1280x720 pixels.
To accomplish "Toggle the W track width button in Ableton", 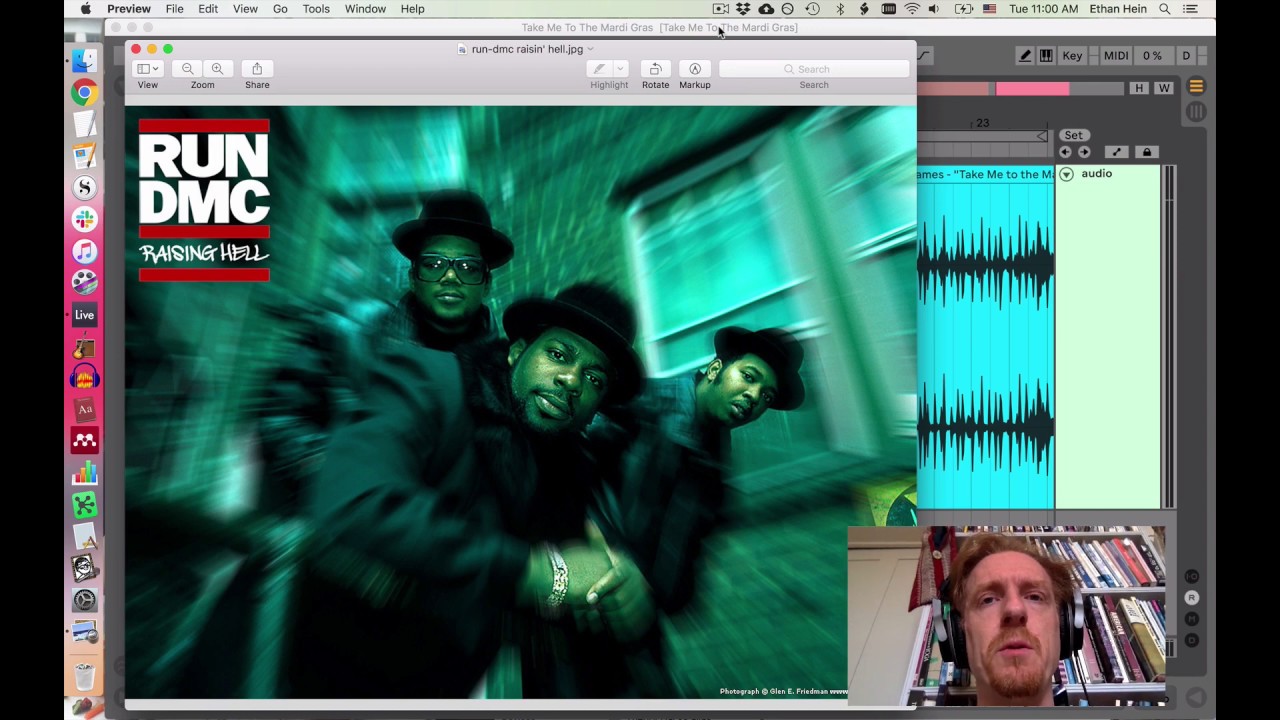I will tap(1164, 89).
